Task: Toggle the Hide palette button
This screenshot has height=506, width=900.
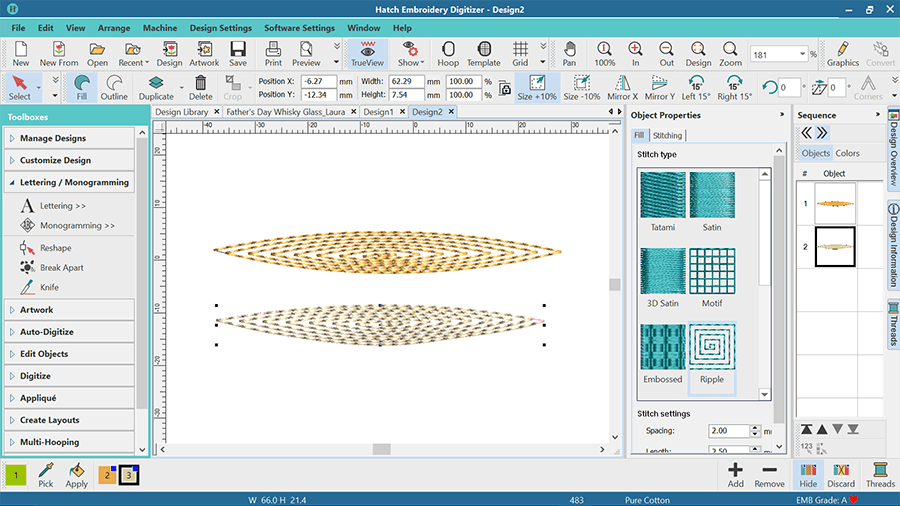Action: pyautogui.click(x=806, y=475)
